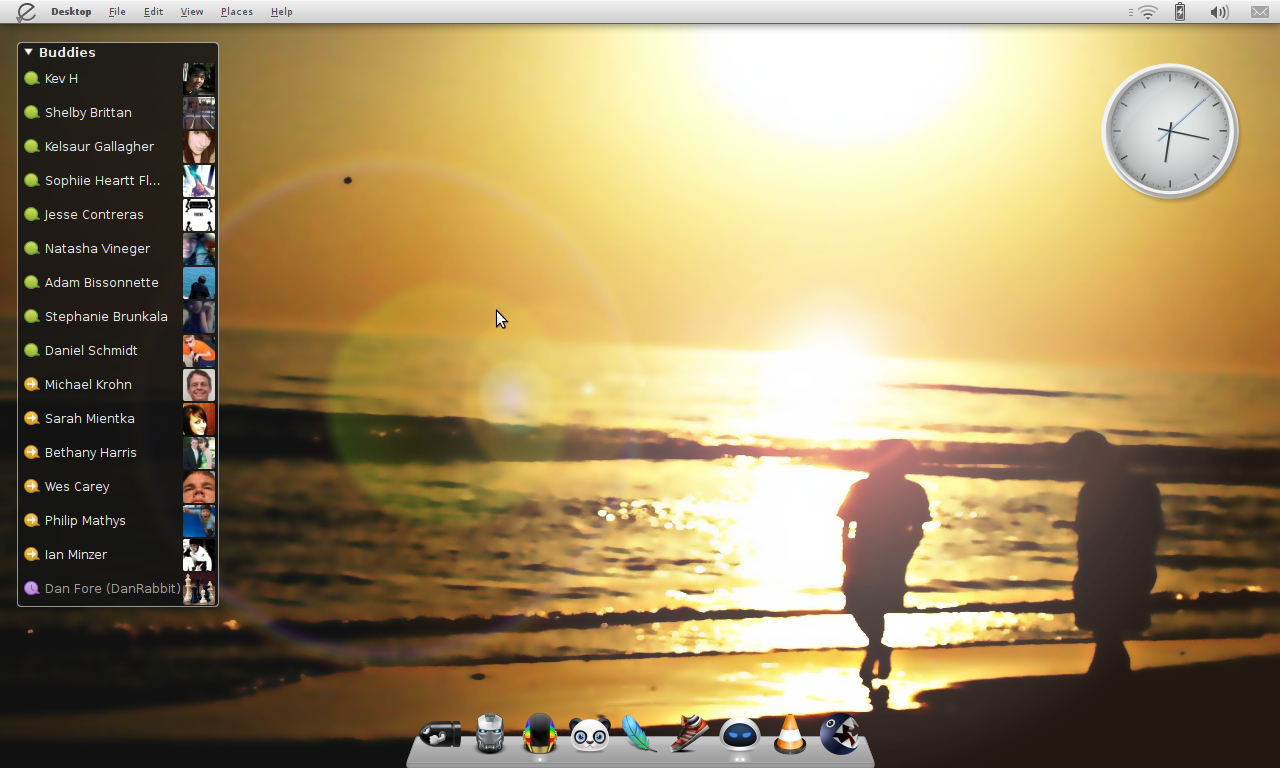Launch the blue feather dock app

639,734
